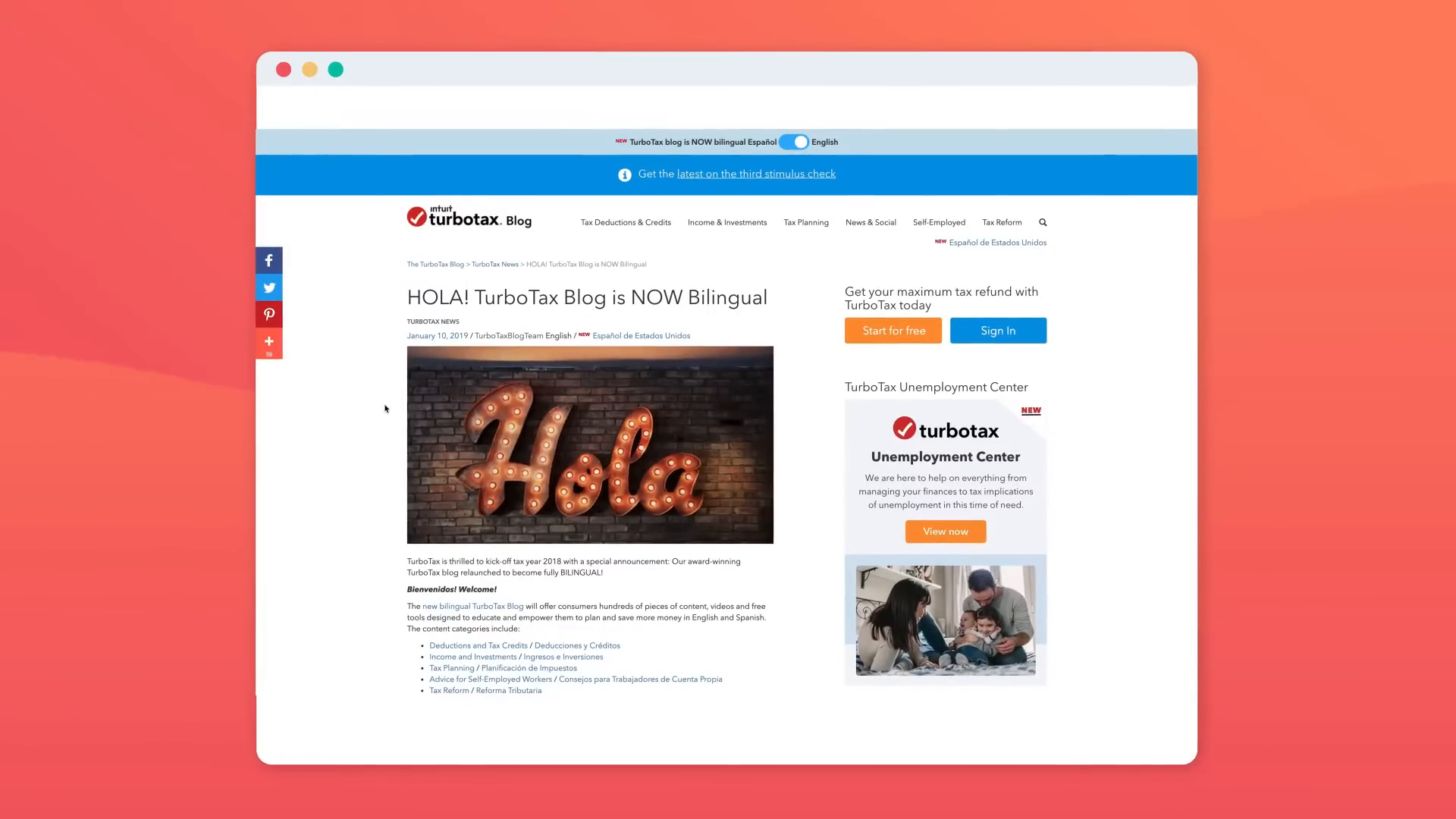This screenshot has width=1456, height=819.
Task: Open Income & Investments menu
Action: (726, 222)
